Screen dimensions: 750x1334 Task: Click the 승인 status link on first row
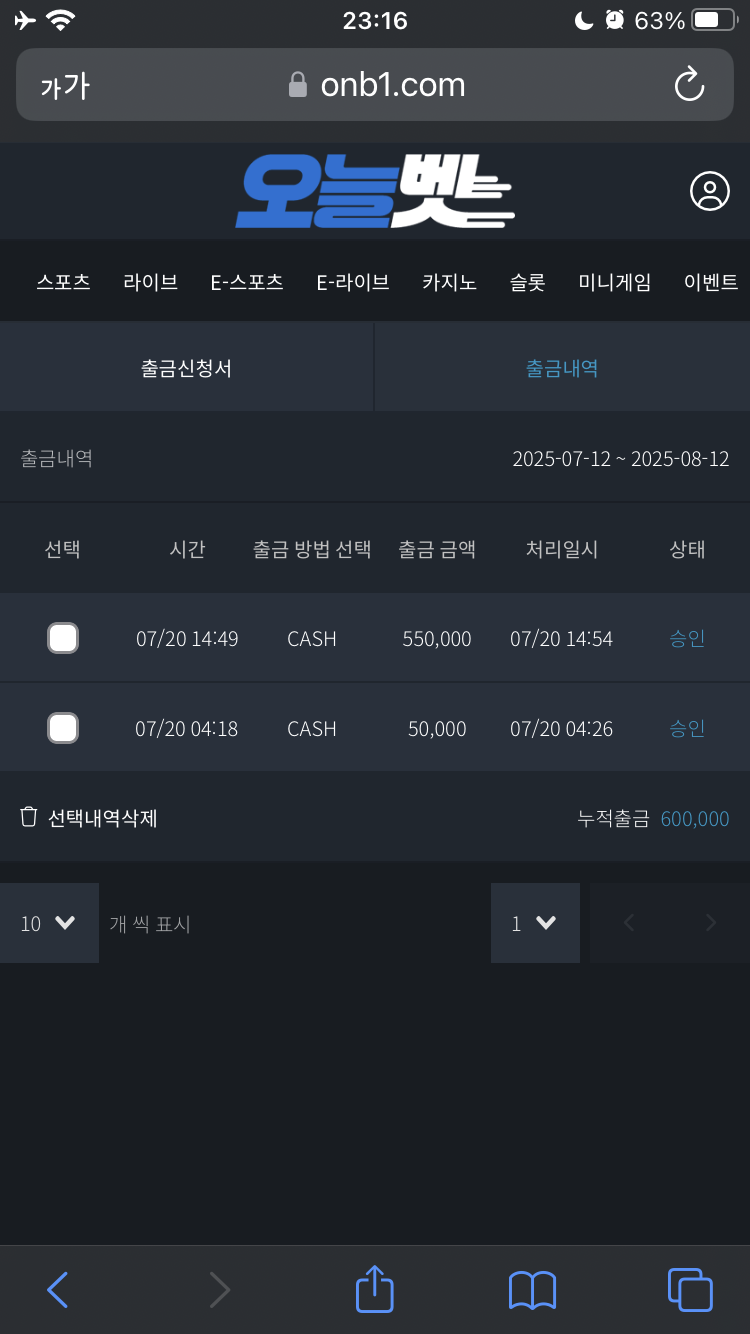pos(688,637)
